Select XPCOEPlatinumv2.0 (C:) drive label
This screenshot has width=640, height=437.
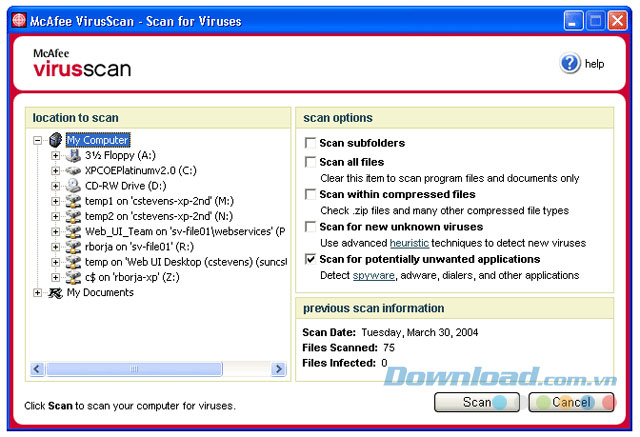coord(141,170)
